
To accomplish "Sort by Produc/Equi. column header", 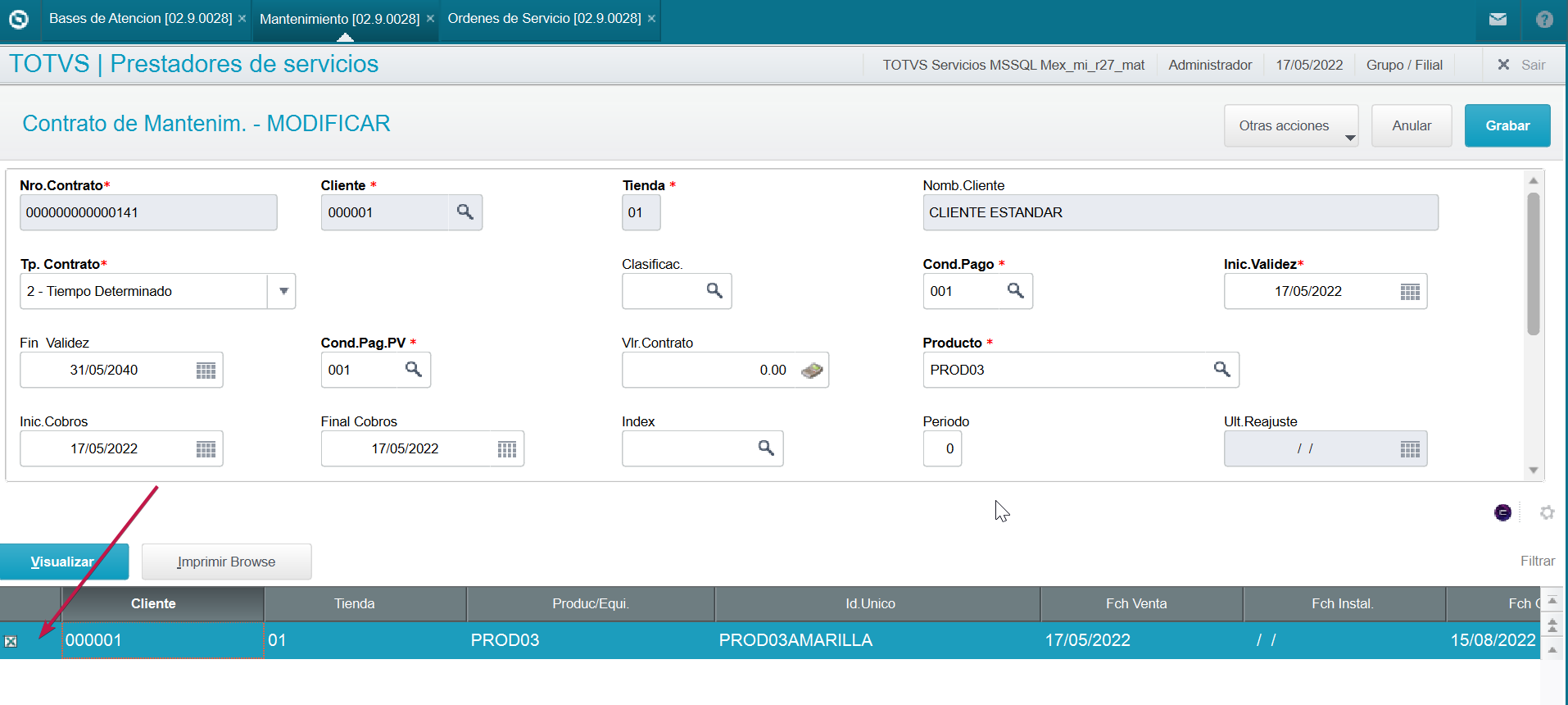I will pos(591,603).
